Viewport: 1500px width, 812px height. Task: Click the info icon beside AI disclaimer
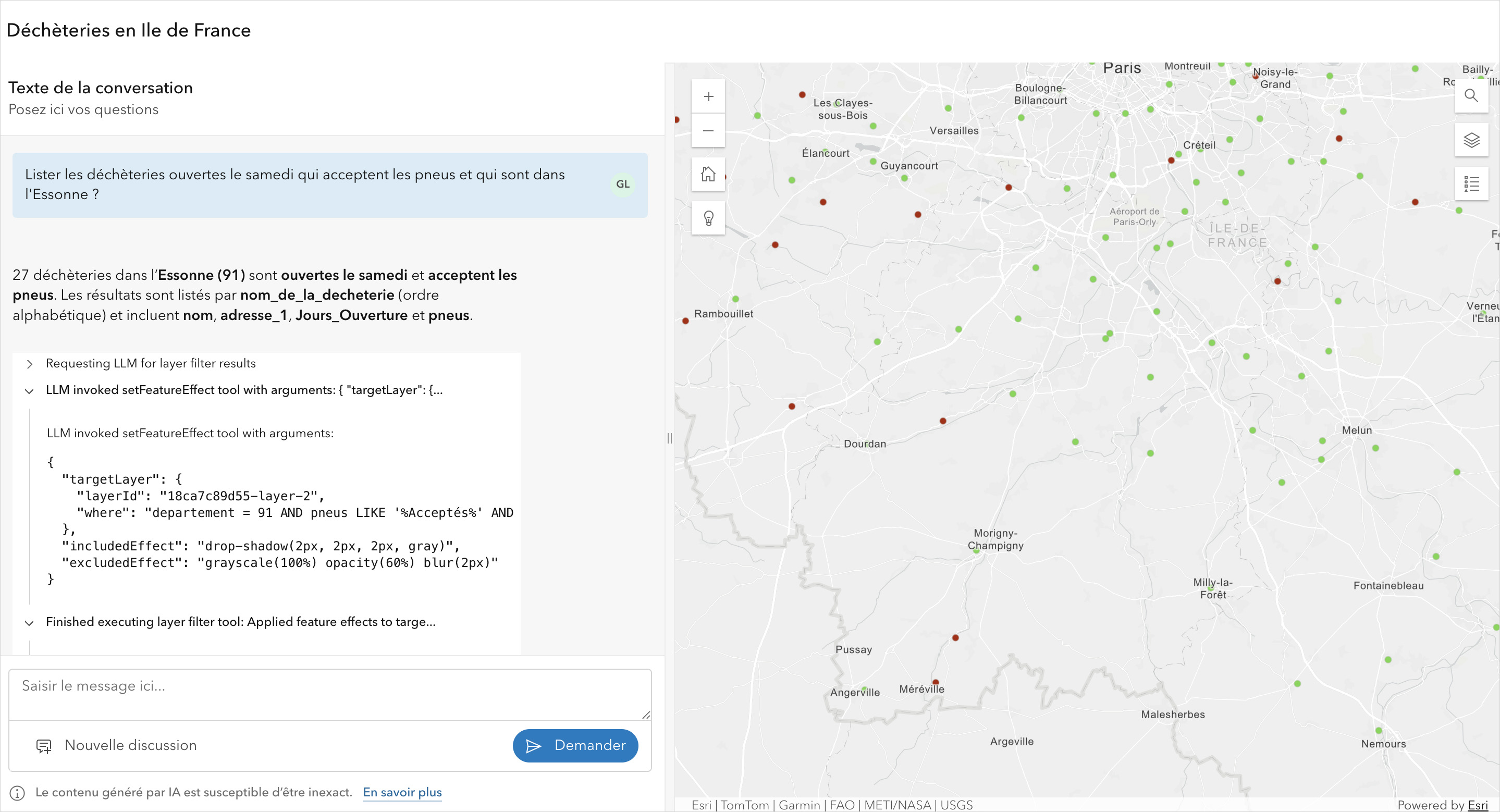pyautogui.click(x=18, y=793)
